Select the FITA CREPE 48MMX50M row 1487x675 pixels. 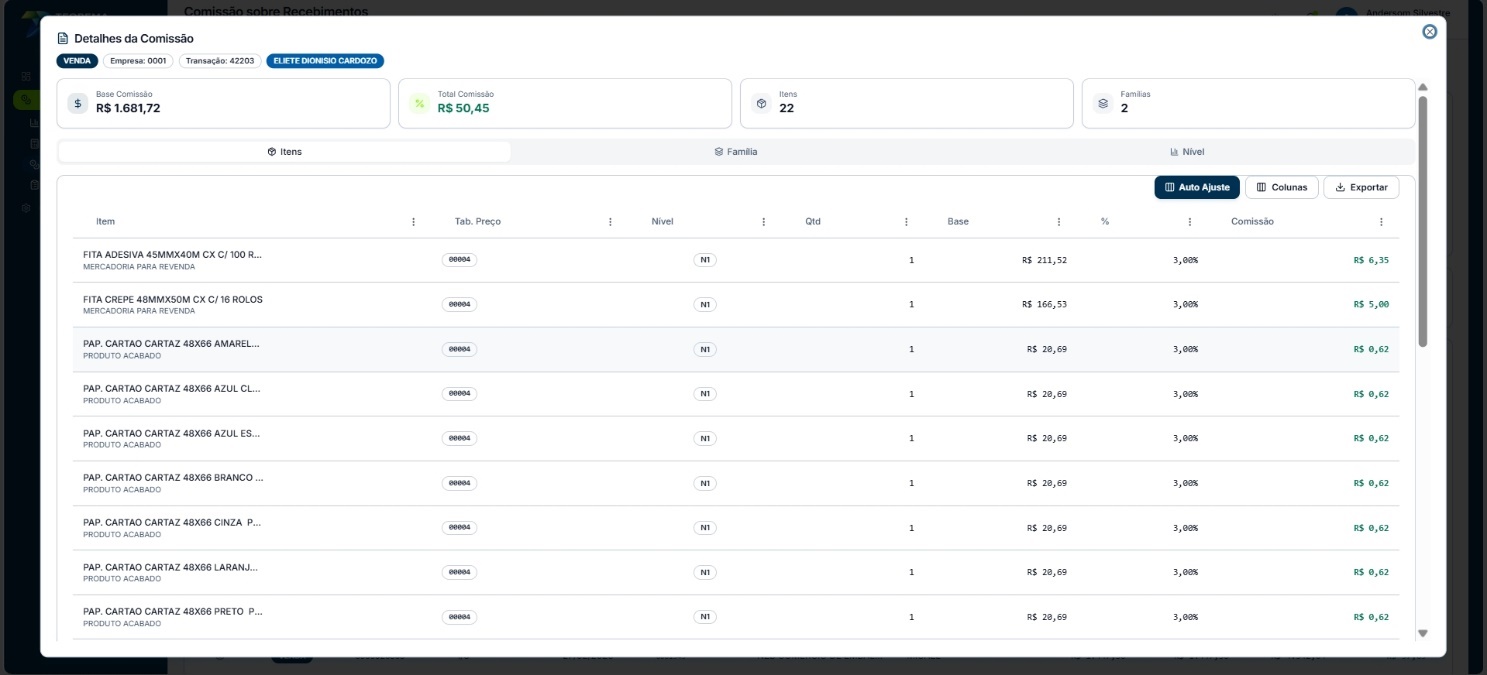(x=736, y=305)
